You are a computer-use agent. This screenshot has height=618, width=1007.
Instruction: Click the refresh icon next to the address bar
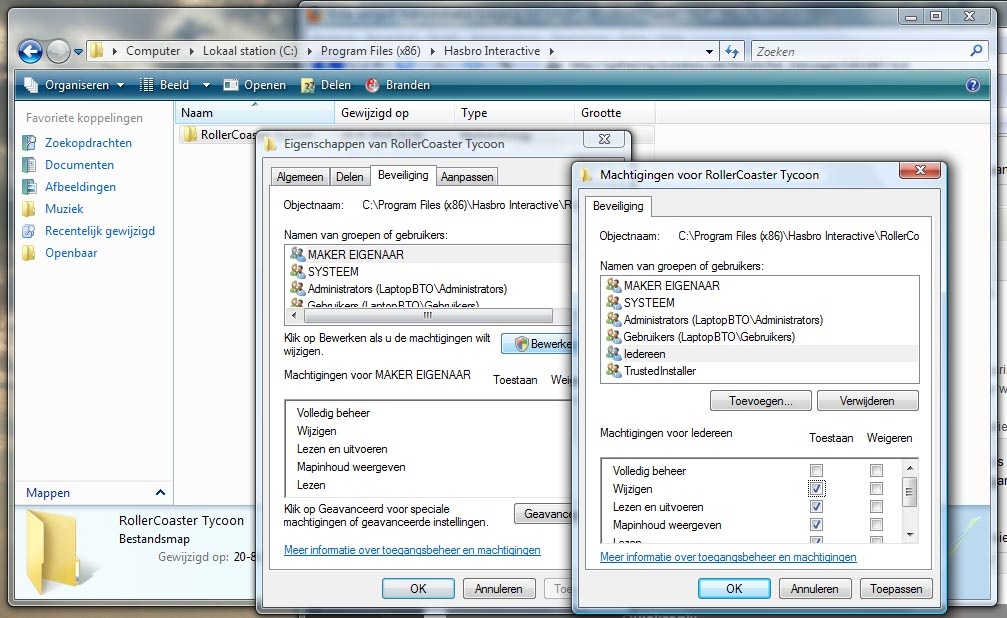click(x=731, y=51)
